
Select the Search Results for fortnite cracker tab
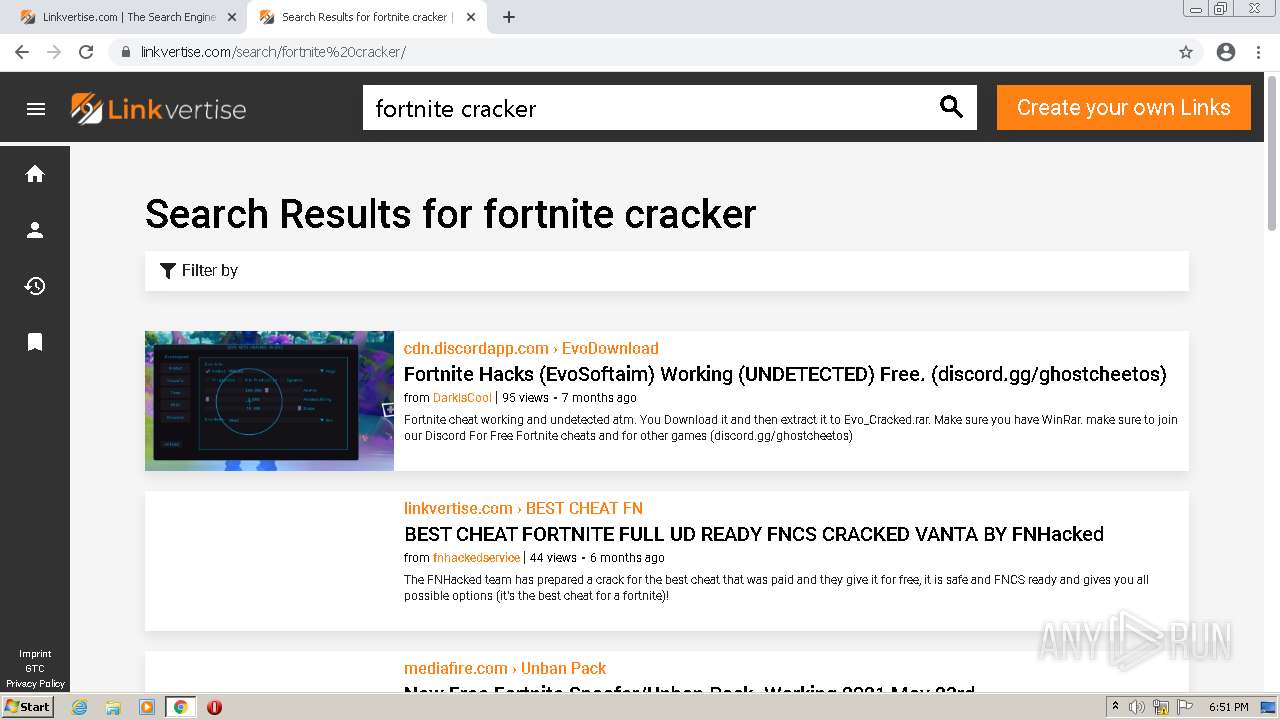click(x=365, y=17)
